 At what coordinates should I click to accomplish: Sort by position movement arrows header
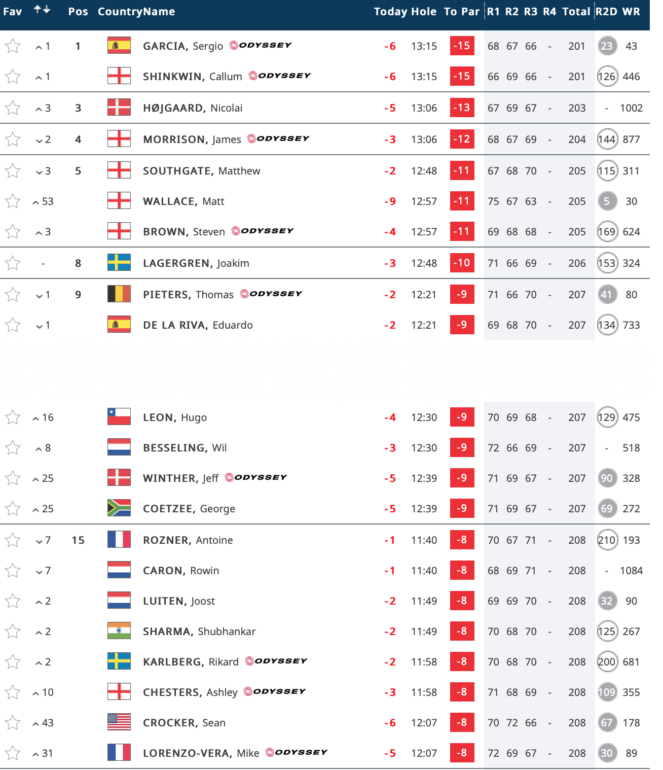(x=42, y=10)
